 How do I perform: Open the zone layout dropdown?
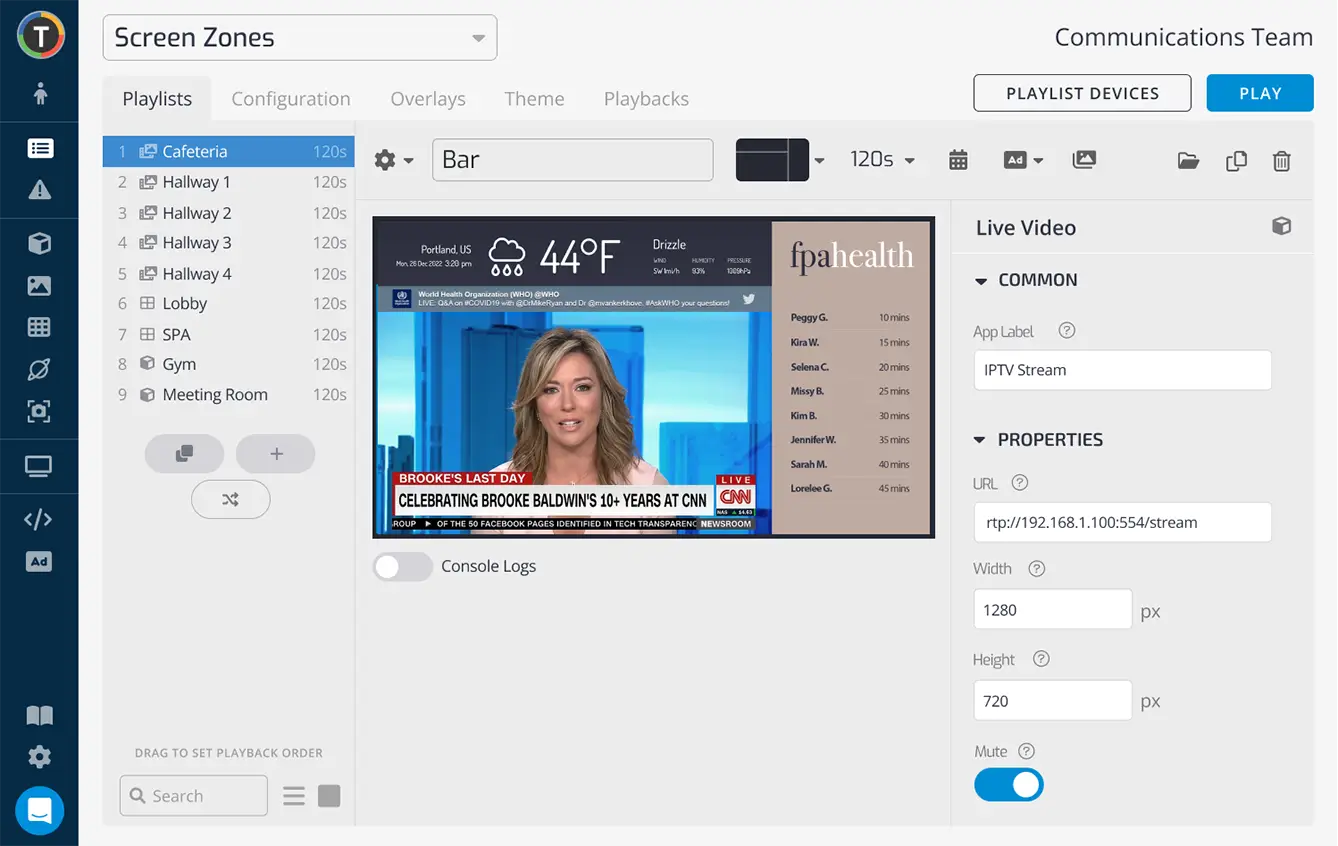click(781, 160)
